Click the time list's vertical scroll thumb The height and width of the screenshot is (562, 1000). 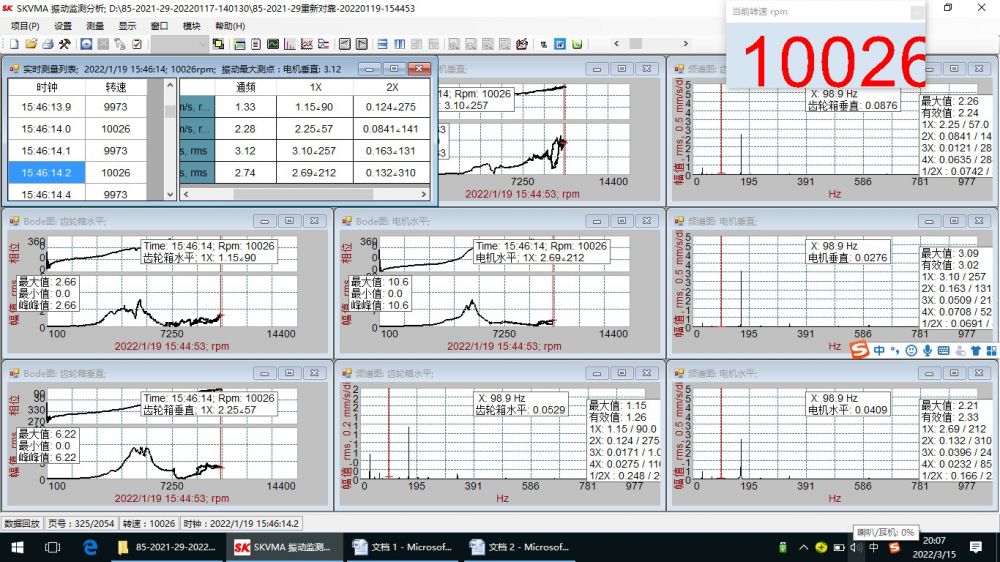(x=170, y=110)
